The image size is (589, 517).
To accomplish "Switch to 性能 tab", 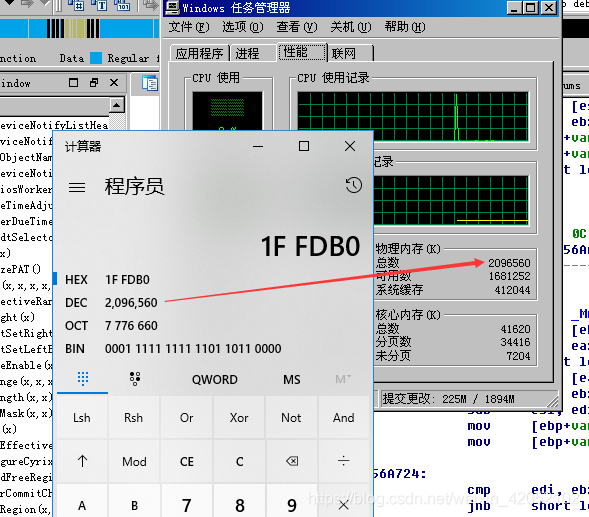I will 302,52.
